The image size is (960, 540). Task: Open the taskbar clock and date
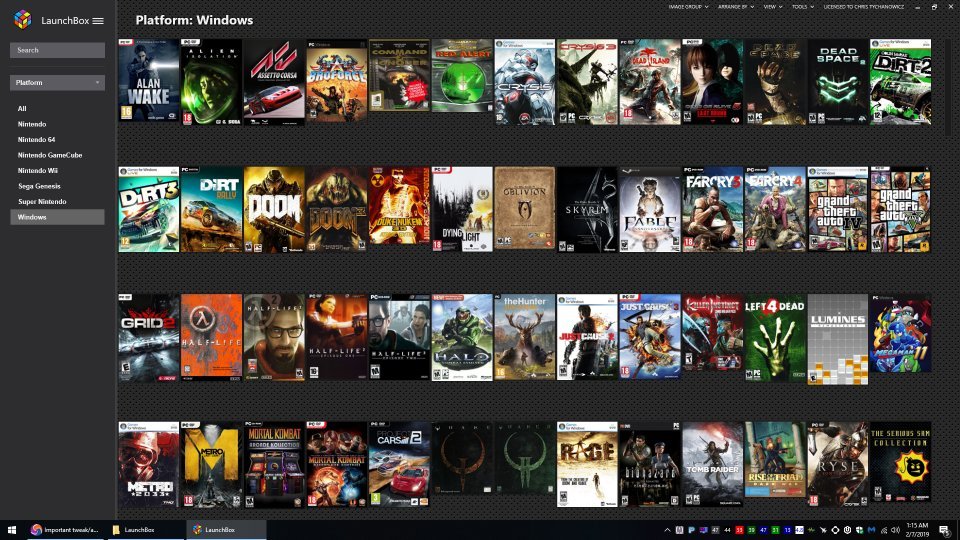[x=917, y=530]
